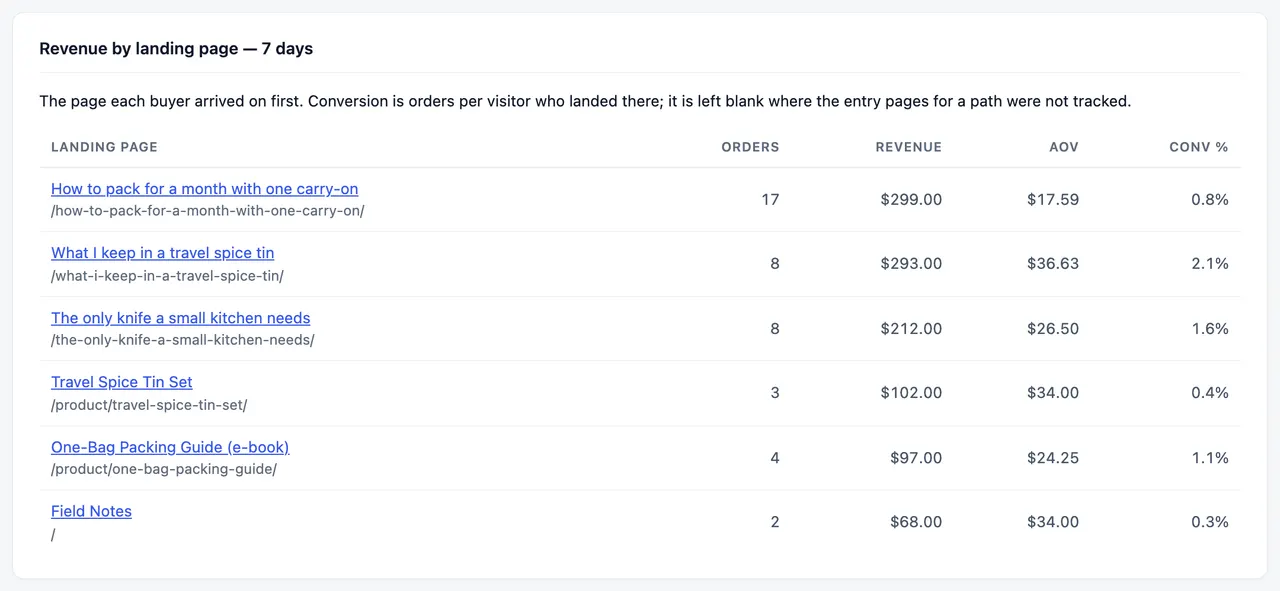Click the REVENUE column header

[908, 147]
